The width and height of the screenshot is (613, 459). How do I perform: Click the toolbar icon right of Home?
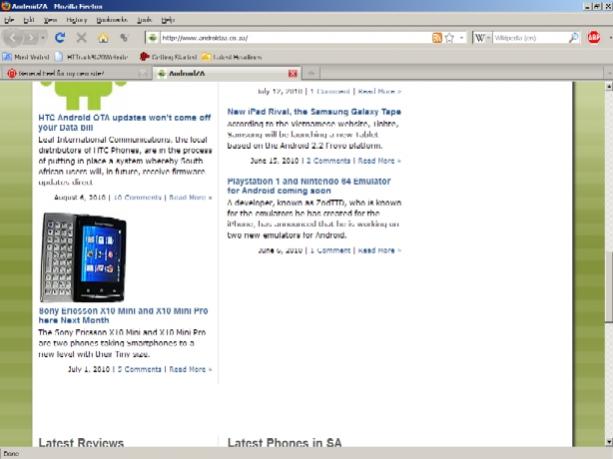pyautogui.click(x=124, y=38)
